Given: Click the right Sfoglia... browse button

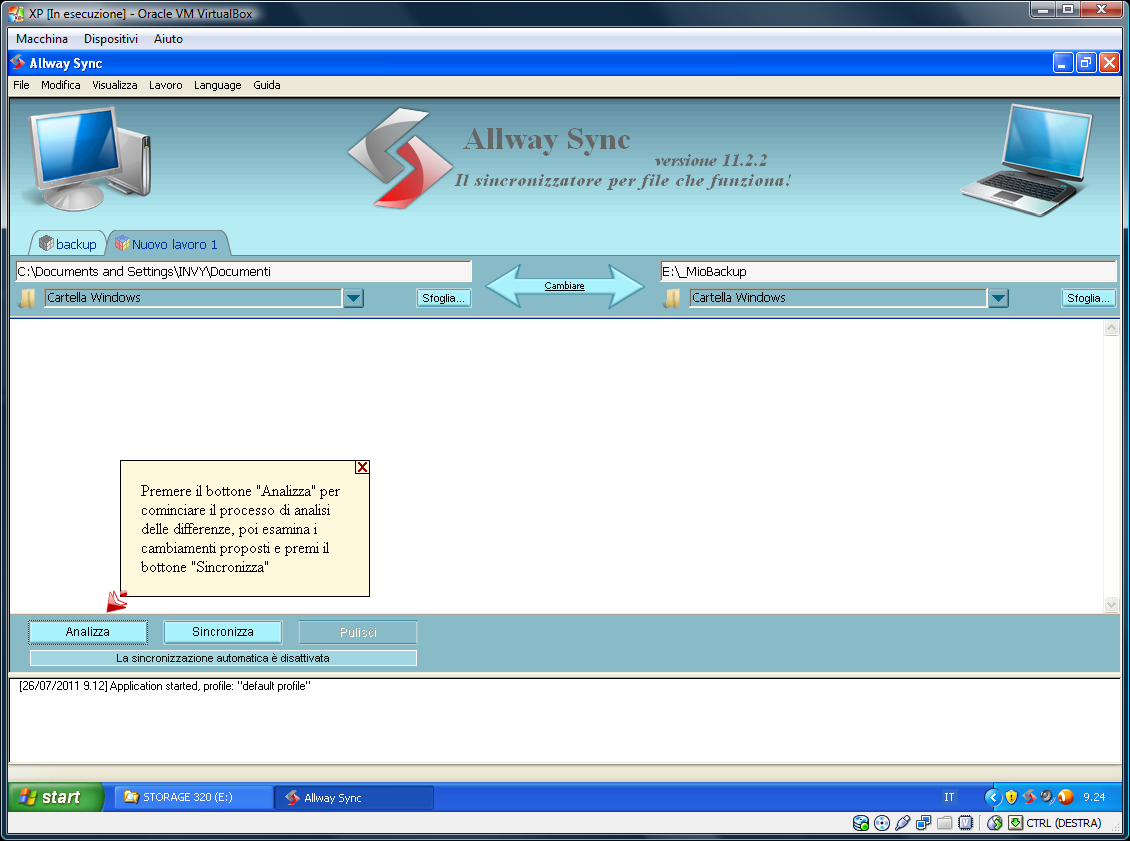Looking at the screenshot, I should [1088, 298].
